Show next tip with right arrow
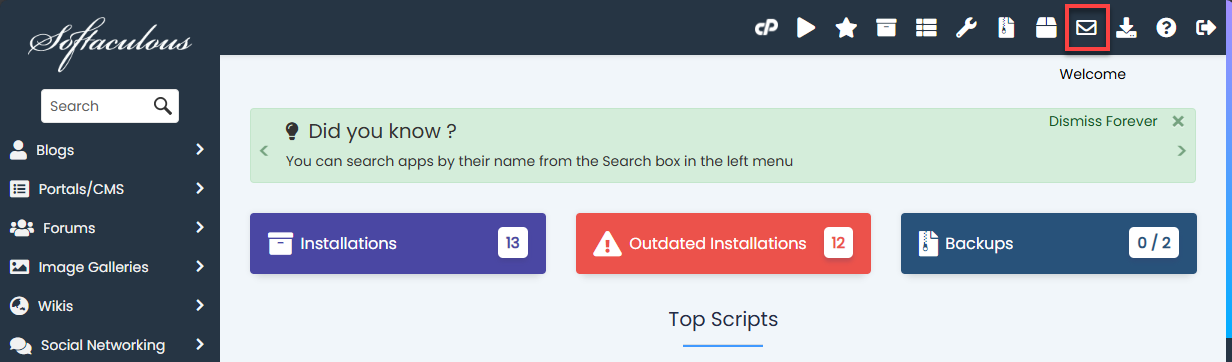The image size is (1232, 362). (1182, 151)
